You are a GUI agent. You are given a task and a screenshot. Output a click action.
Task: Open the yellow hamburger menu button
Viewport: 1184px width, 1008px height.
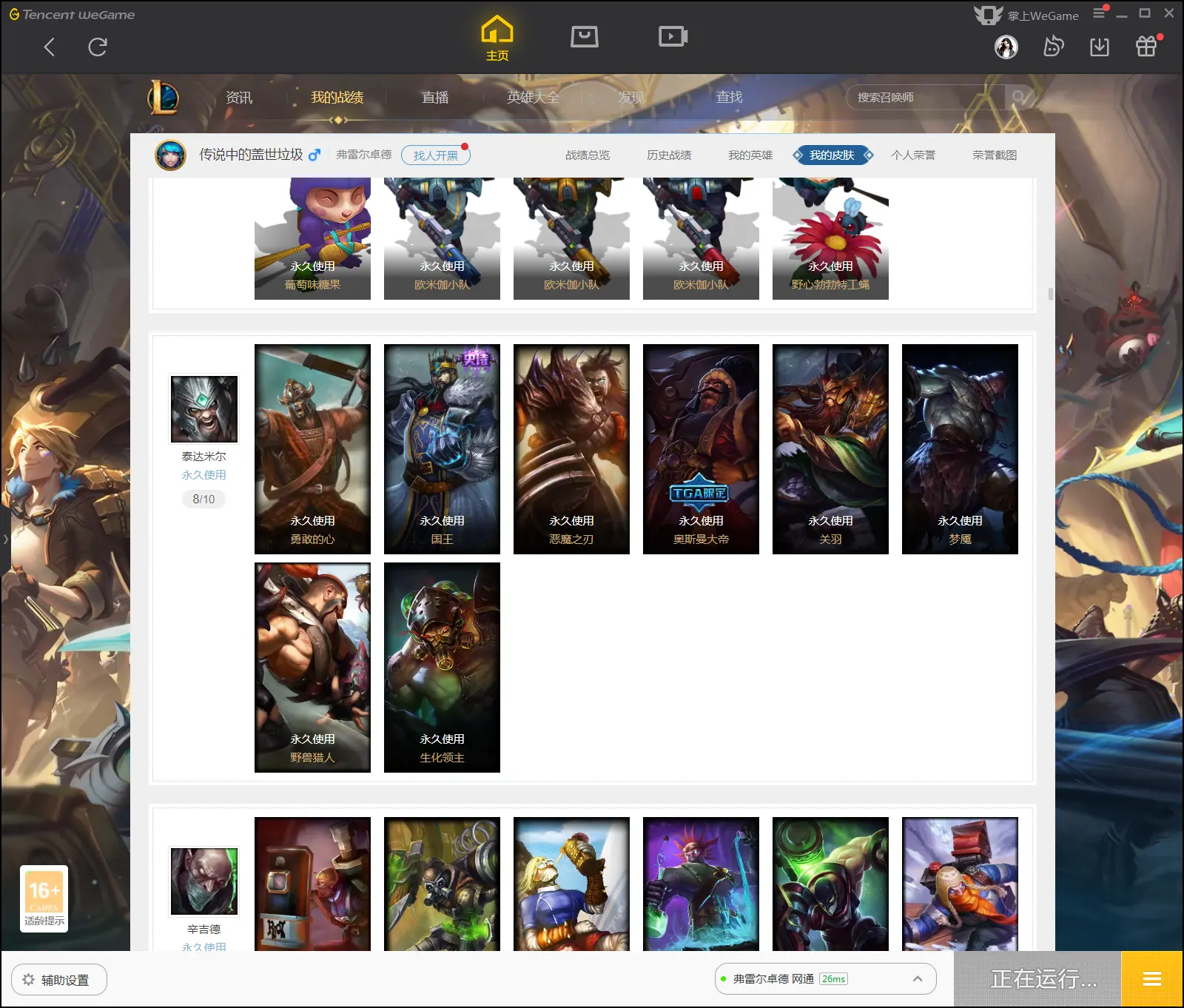[1152, 979]
